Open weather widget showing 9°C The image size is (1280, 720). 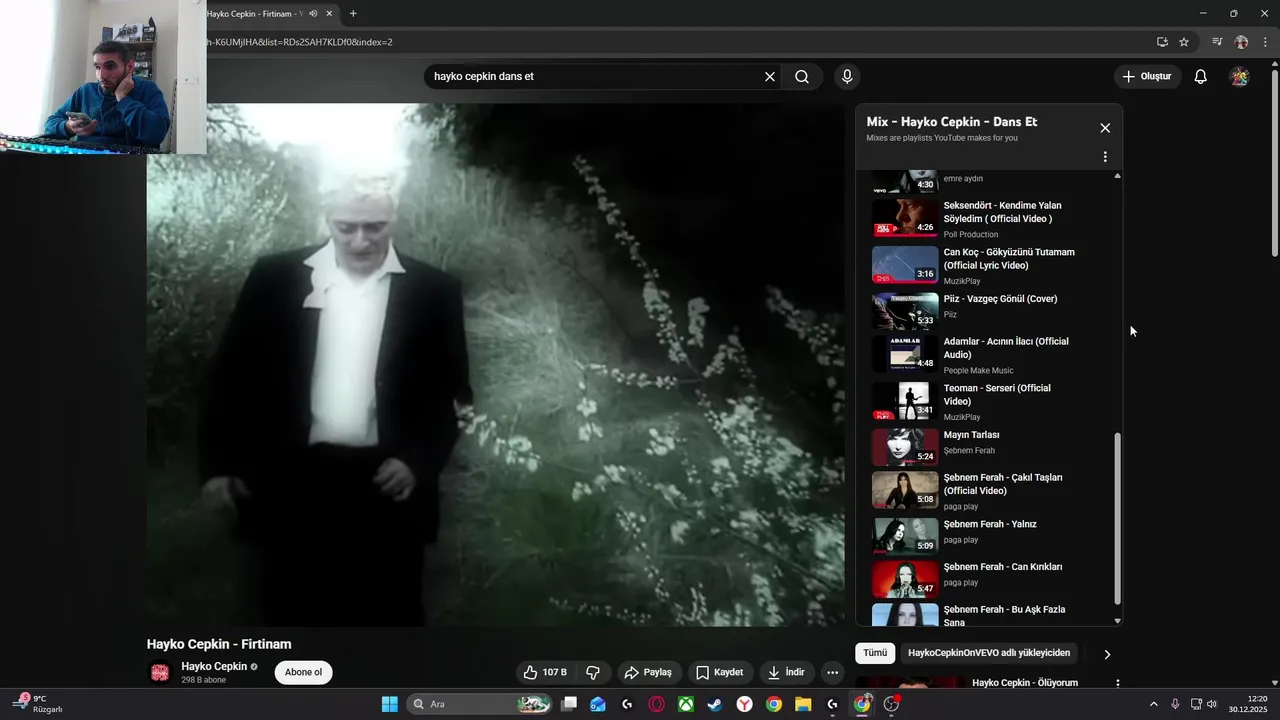tap(38, 704)
